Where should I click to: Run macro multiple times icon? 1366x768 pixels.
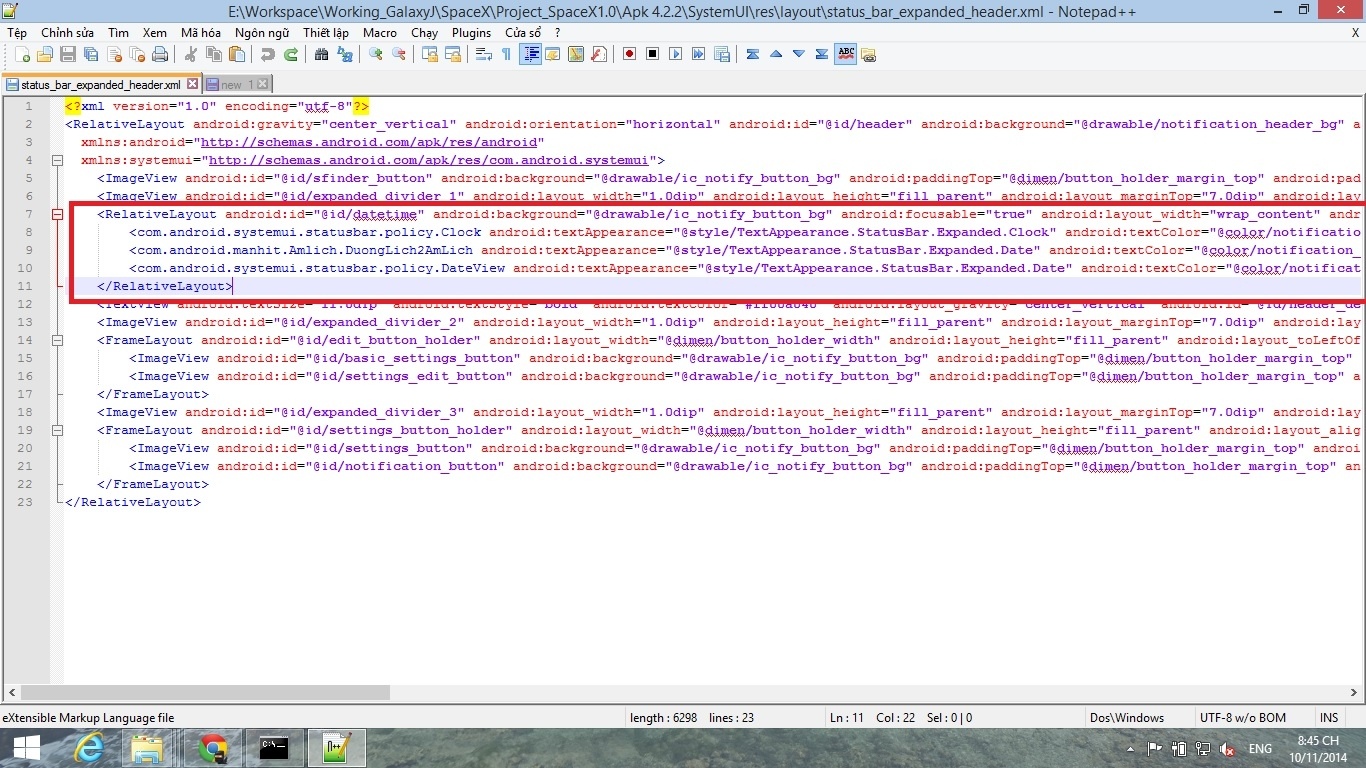point(698,54)
